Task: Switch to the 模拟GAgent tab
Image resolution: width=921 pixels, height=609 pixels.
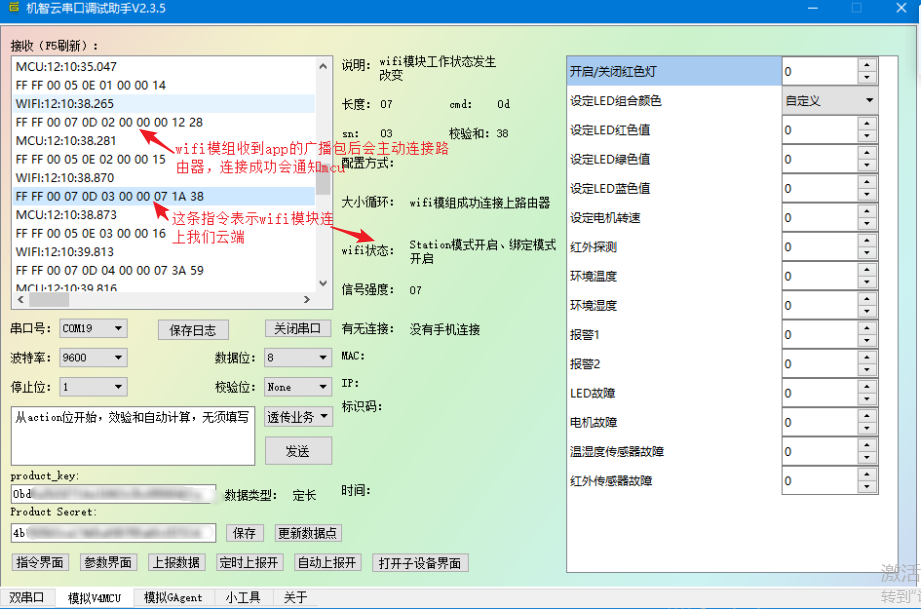Action: click(x=173, y=598)
